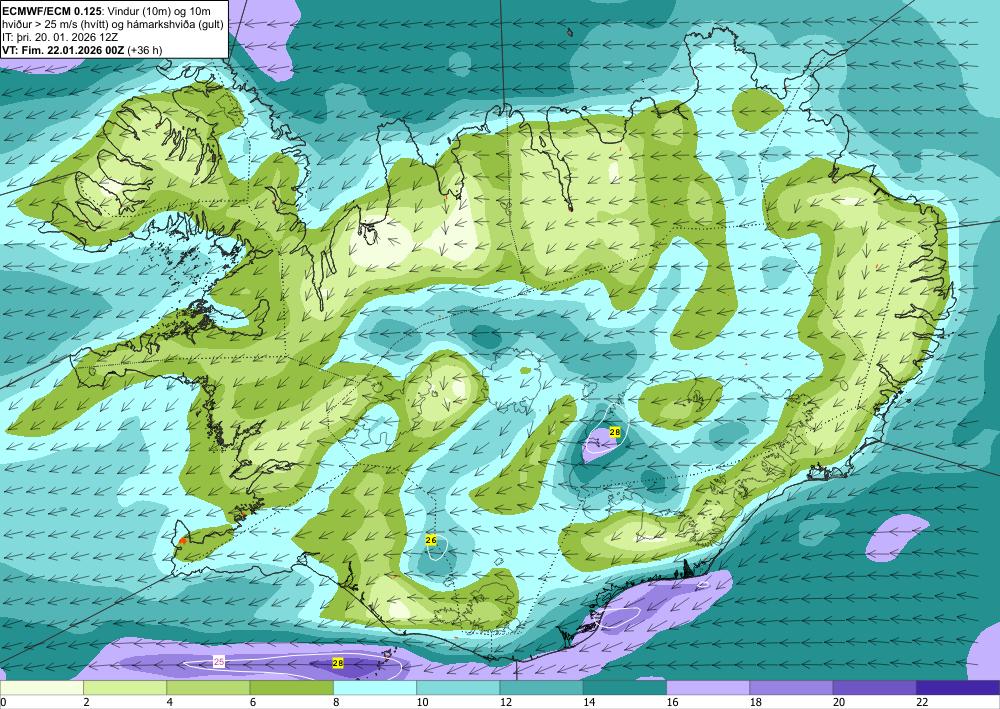Click the yellow 28 label in the offshore purple band

[338, 663]
